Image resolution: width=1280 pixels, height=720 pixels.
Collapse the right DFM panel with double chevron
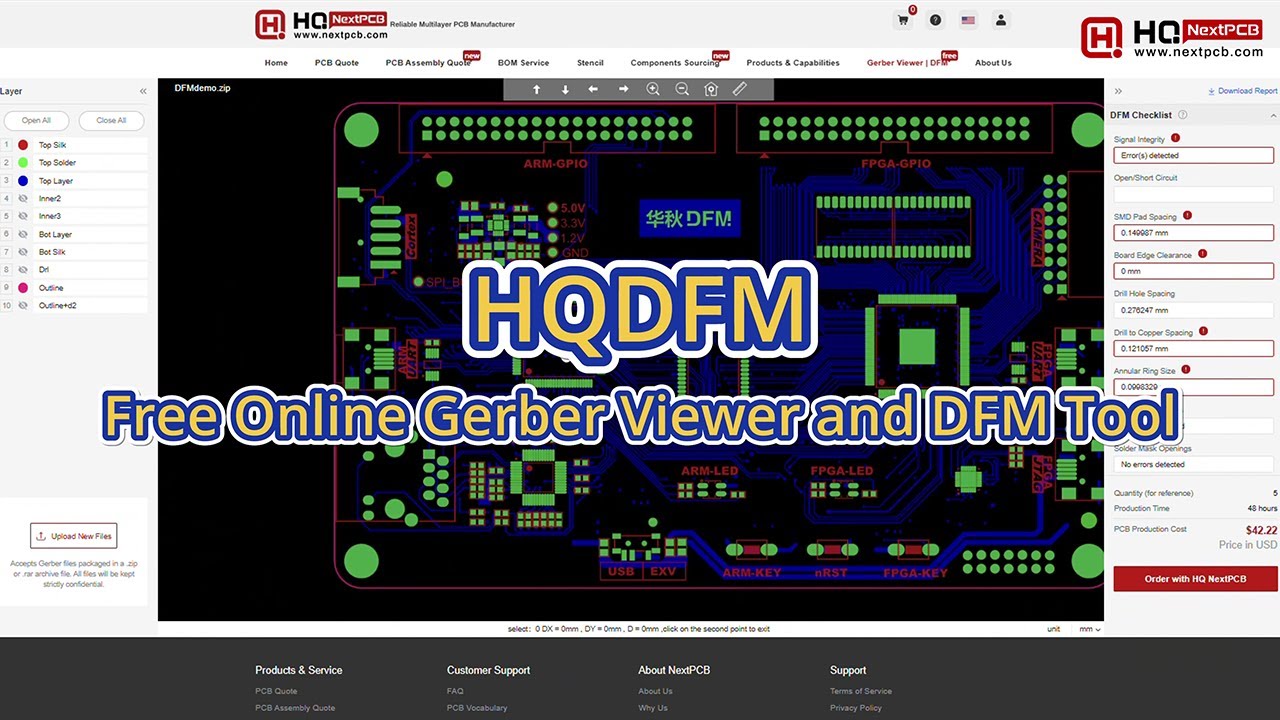tap(1118, 91)
